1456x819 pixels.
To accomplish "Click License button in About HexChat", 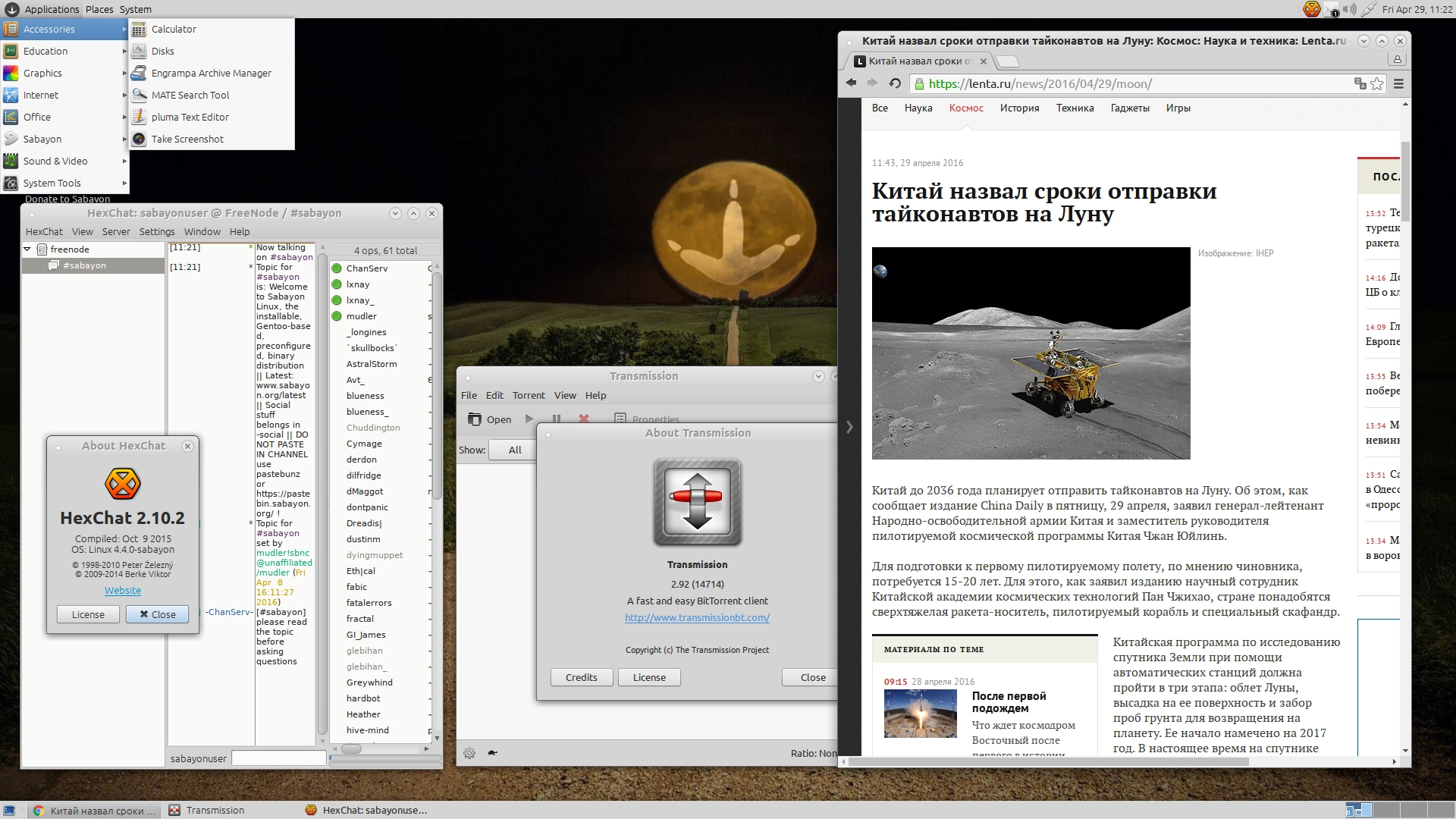I will (x=89, y=614).
